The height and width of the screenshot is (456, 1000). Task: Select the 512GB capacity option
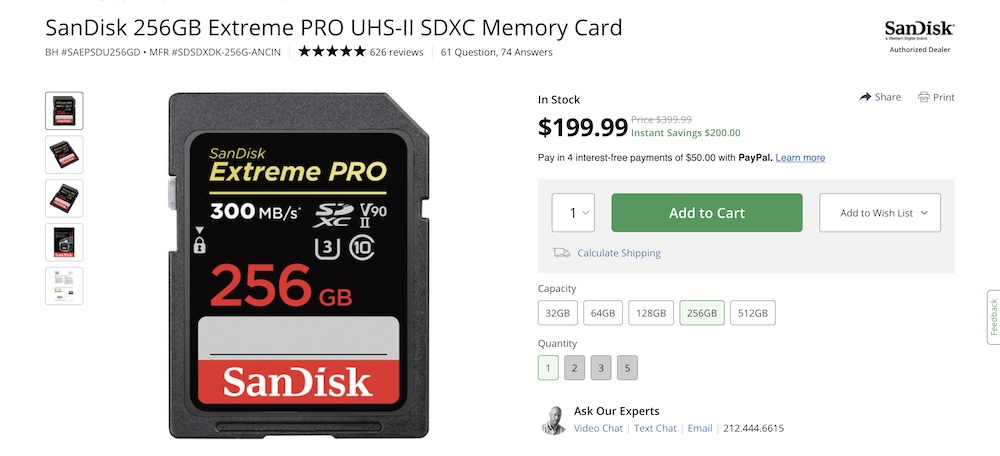753,313
